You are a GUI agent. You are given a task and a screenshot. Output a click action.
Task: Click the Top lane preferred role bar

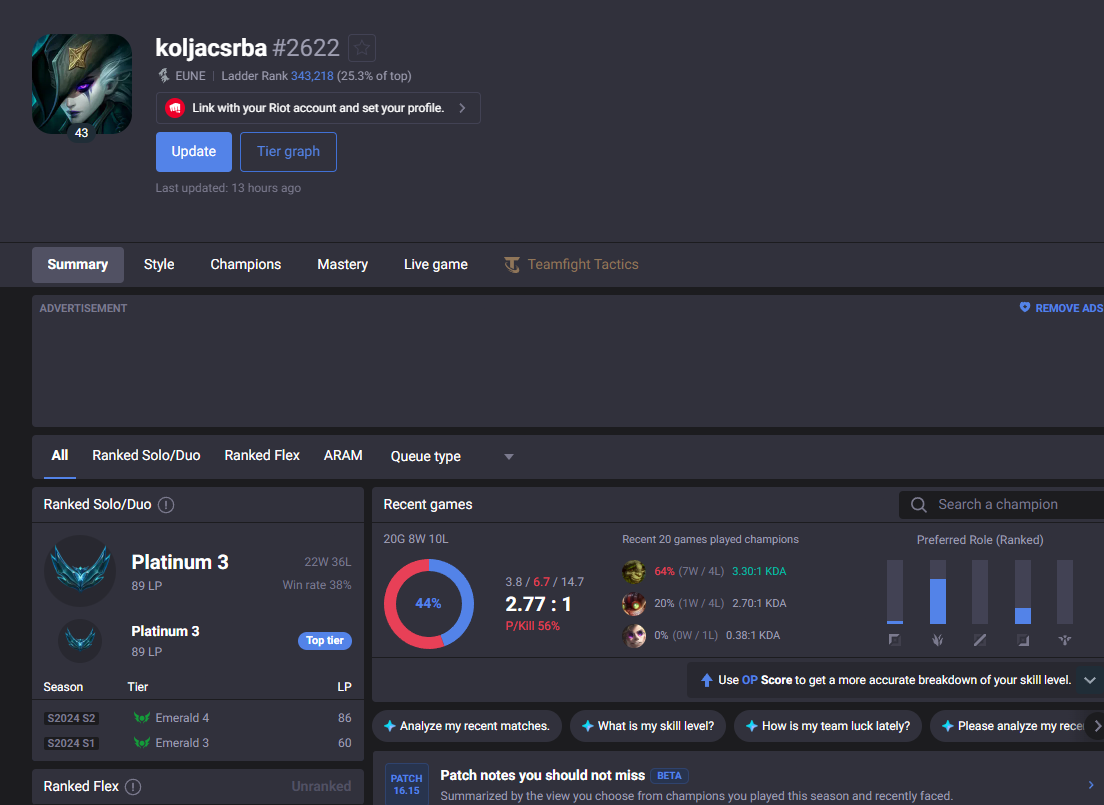pyautogui.click(x=895, y=592)
